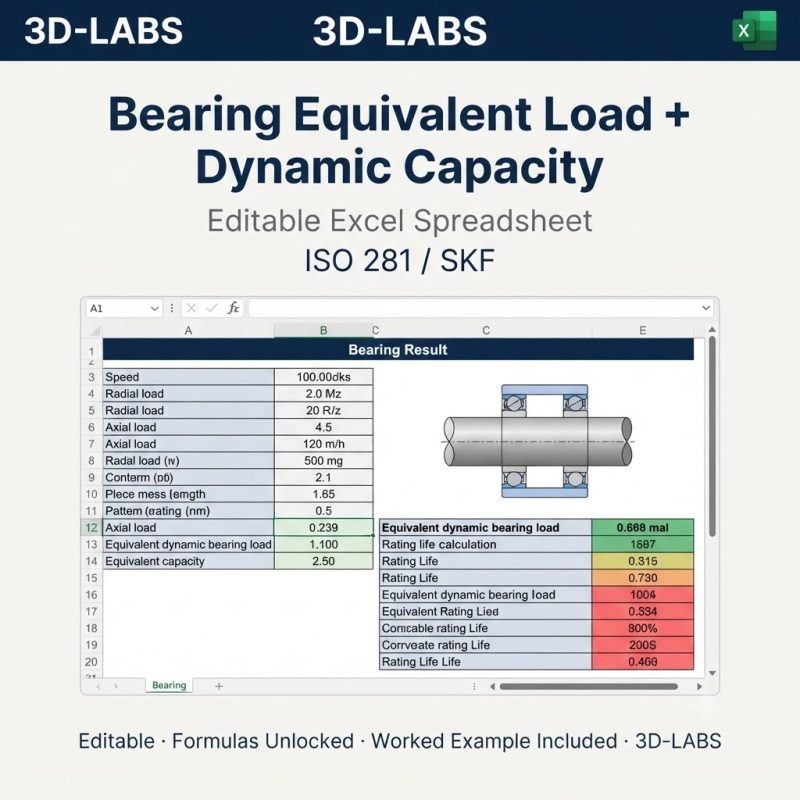Click the previous sheet navigation arrow
The image size is (800, 800).
(x=98, y=686)
